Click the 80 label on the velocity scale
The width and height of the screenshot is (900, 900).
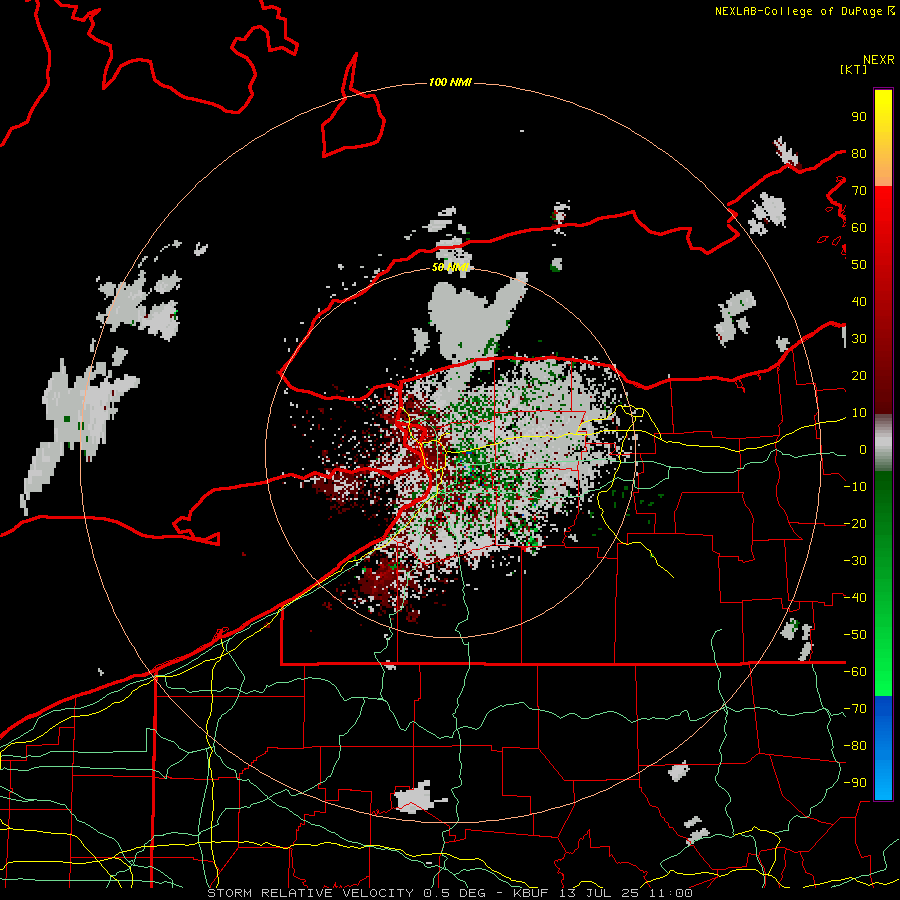[x=859, y=153]
